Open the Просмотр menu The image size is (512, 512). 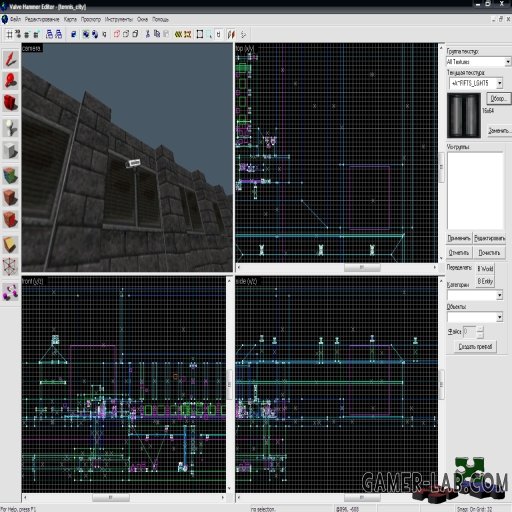coord(91,19)
